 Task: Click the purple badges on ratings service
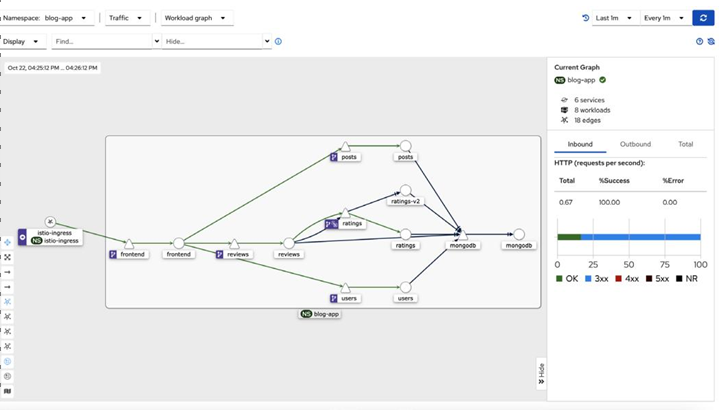point(332,224)
